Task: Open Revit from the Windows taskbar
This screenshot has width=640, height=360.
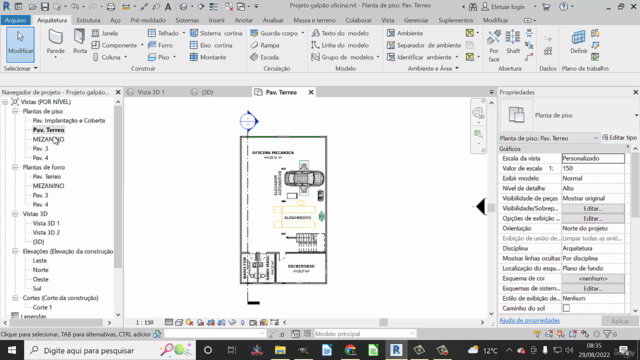Action: [396, 350]
